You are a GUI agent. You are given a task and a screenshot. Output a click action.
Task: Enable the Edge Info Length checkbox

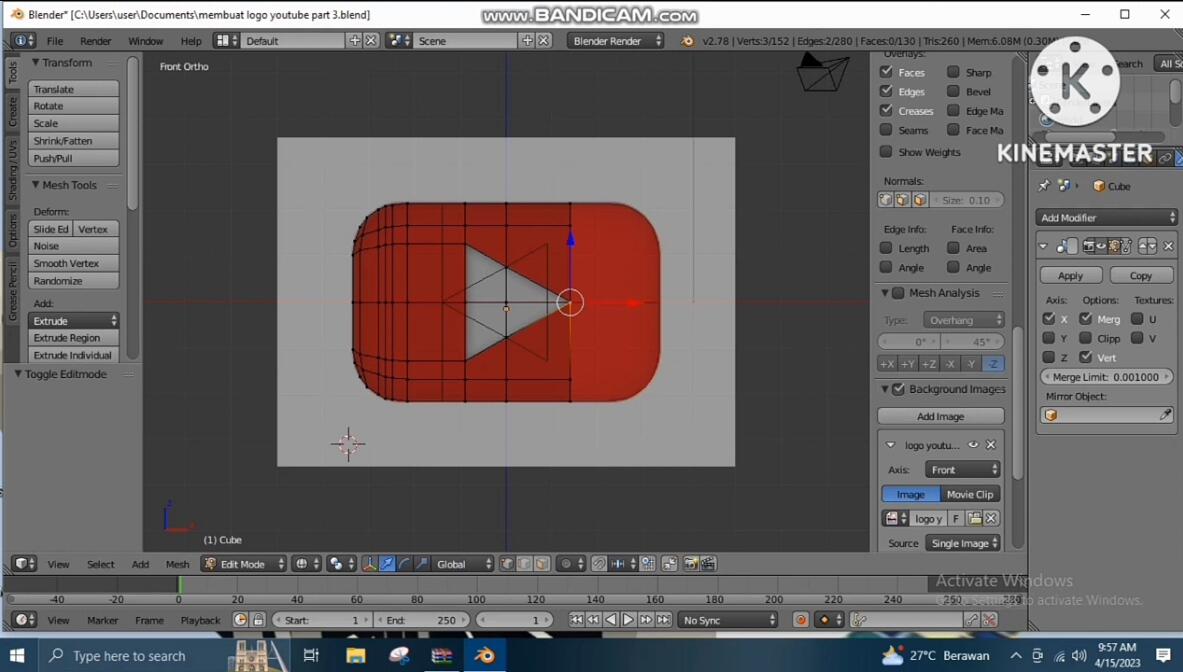(886, 247)
